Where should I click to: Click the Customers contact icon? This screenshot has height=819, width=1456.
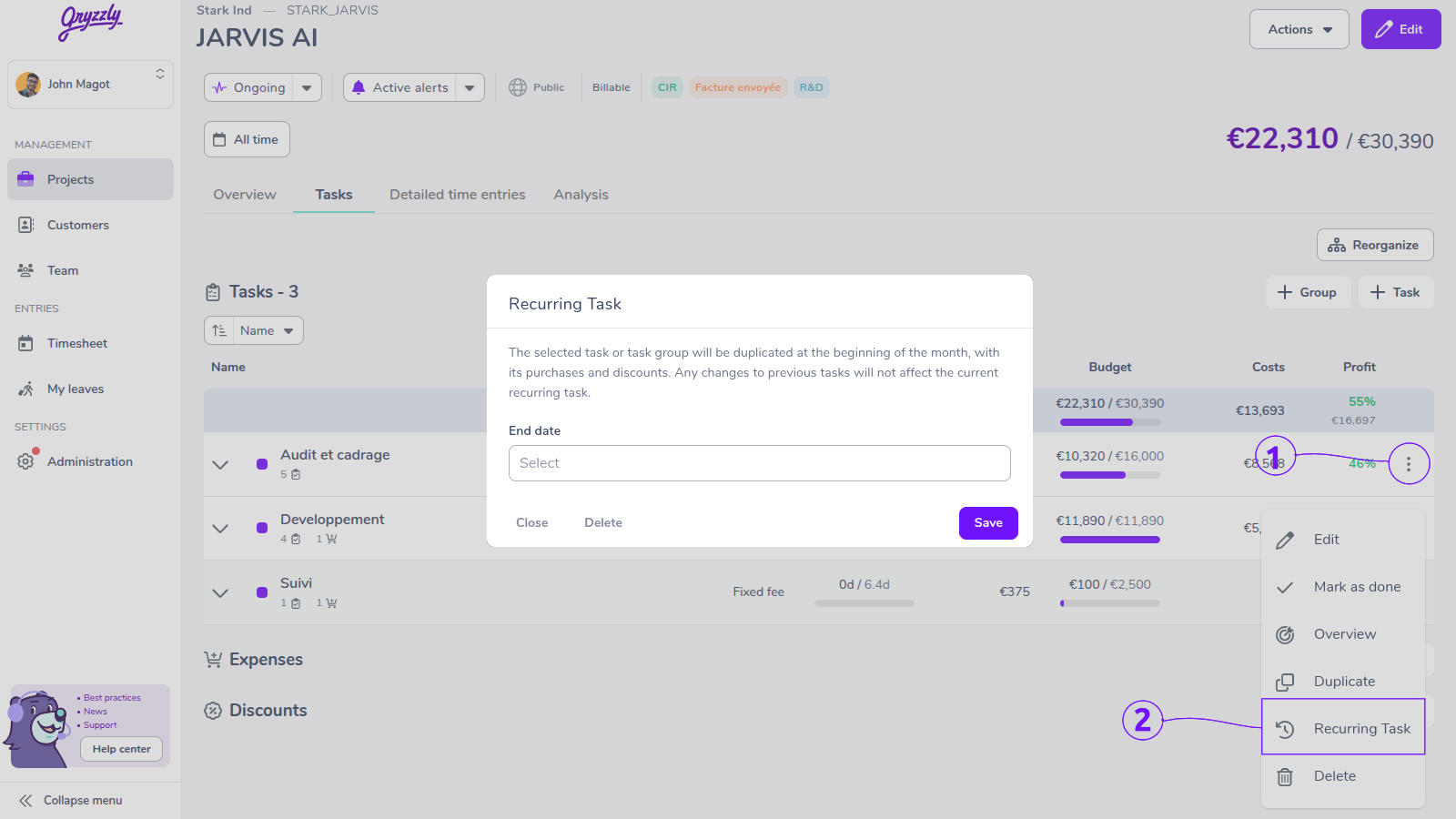(25, 225)
